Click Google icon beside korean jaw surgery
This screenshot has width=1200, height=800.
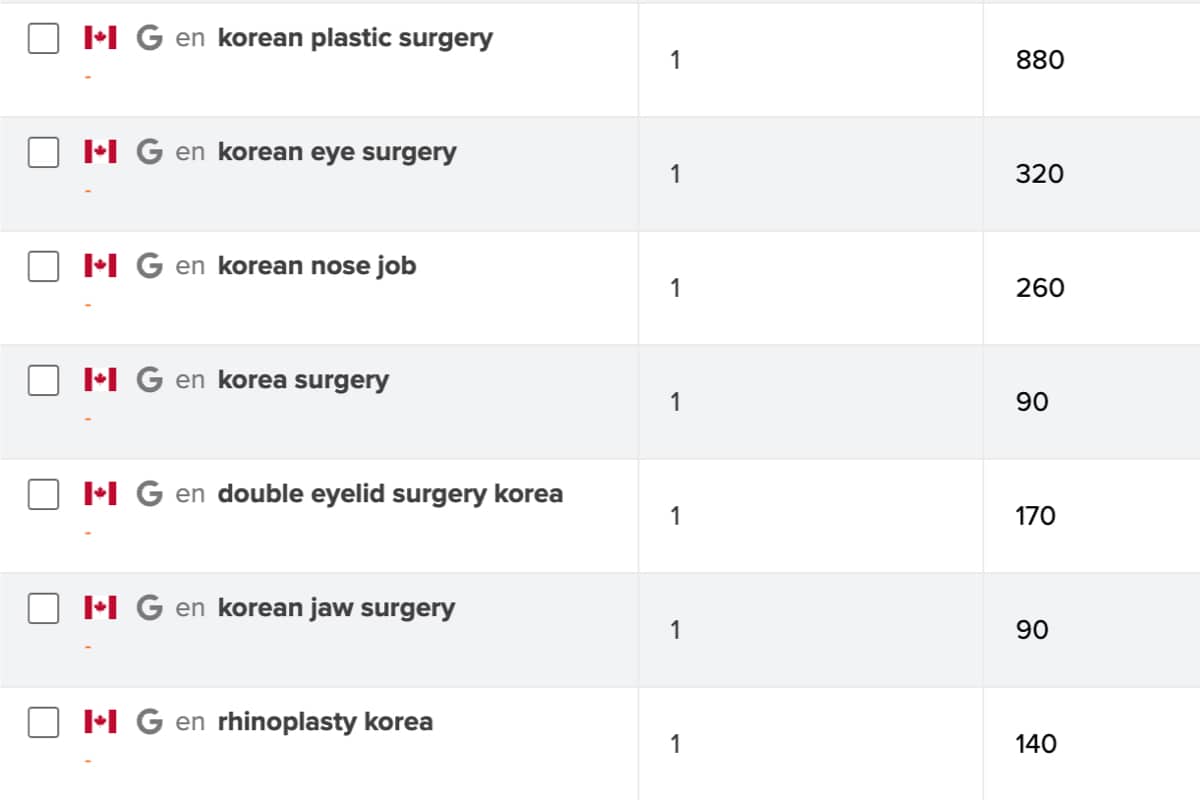pos(149,608)
